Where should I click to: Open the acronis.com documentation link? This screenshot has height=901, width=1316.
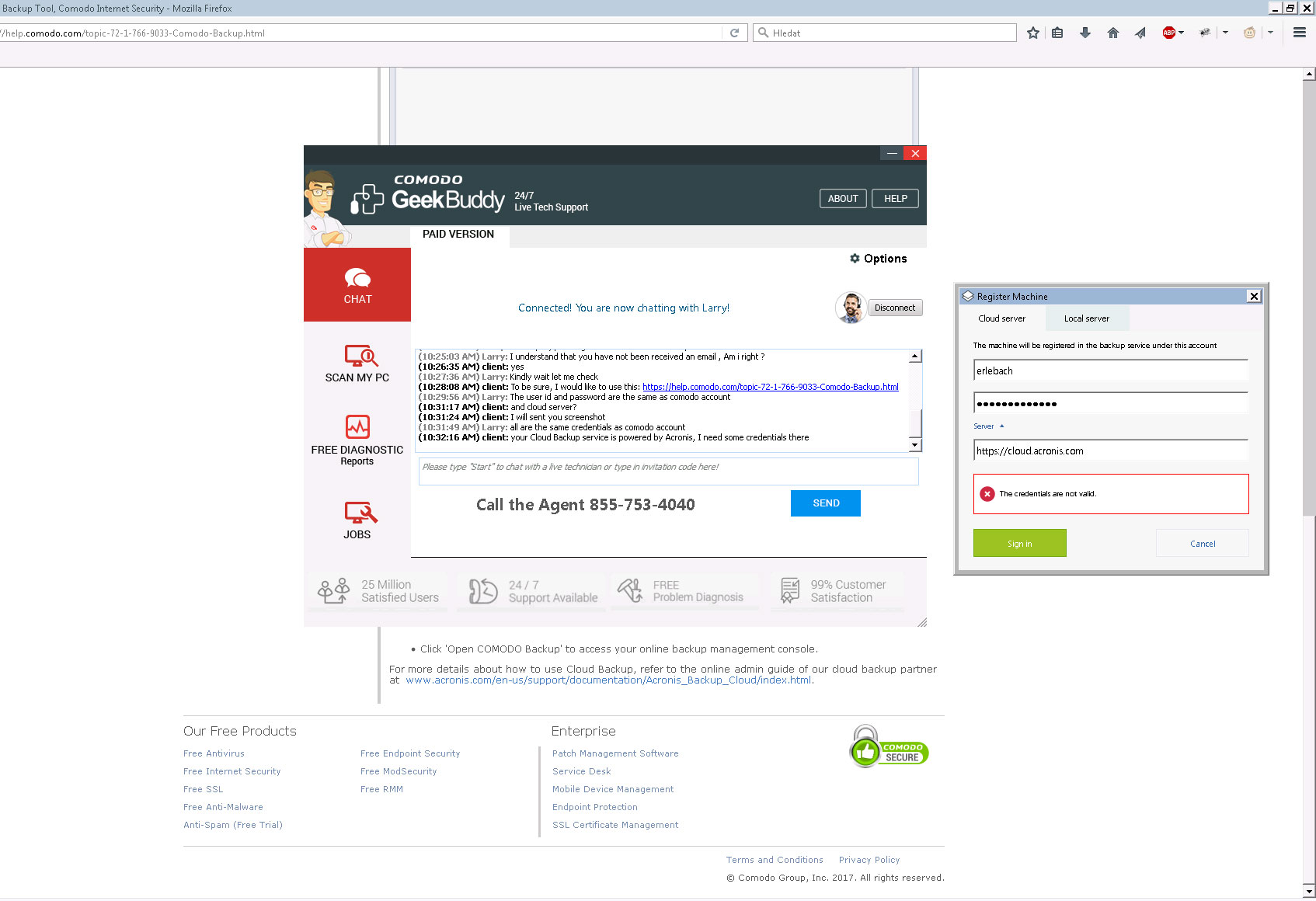pos(608,680)
